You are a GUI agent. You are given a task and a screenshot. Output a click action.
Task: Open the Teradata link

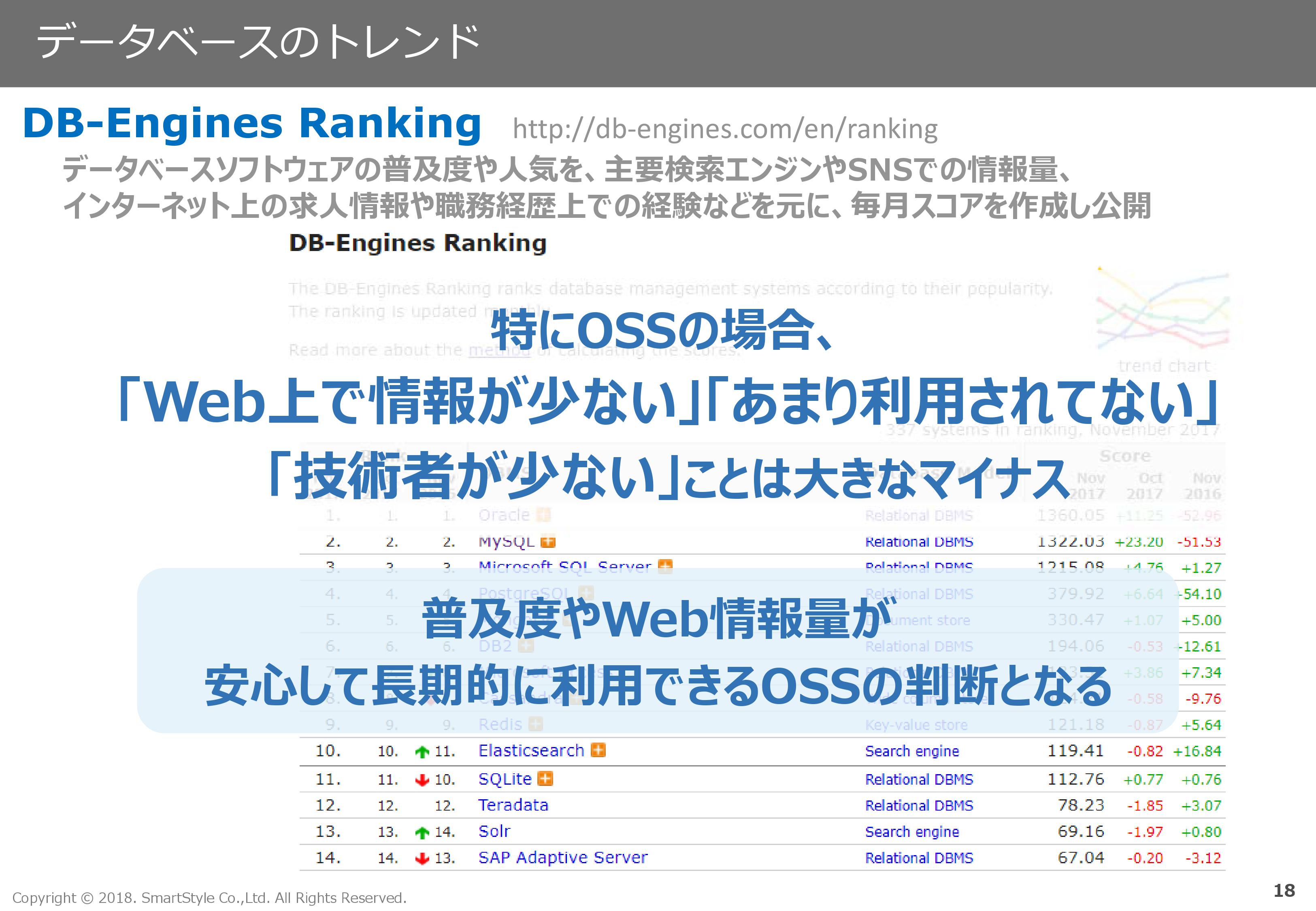click(513, 805)
